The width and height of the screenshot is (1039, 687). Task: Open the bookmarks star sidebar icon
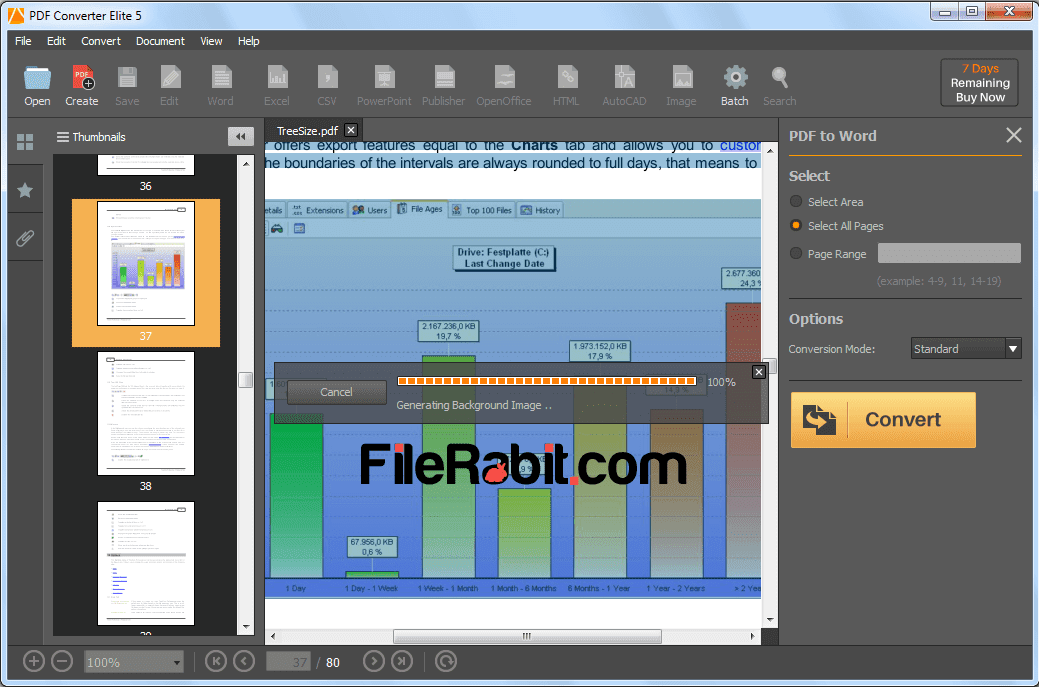coord(25,191)
